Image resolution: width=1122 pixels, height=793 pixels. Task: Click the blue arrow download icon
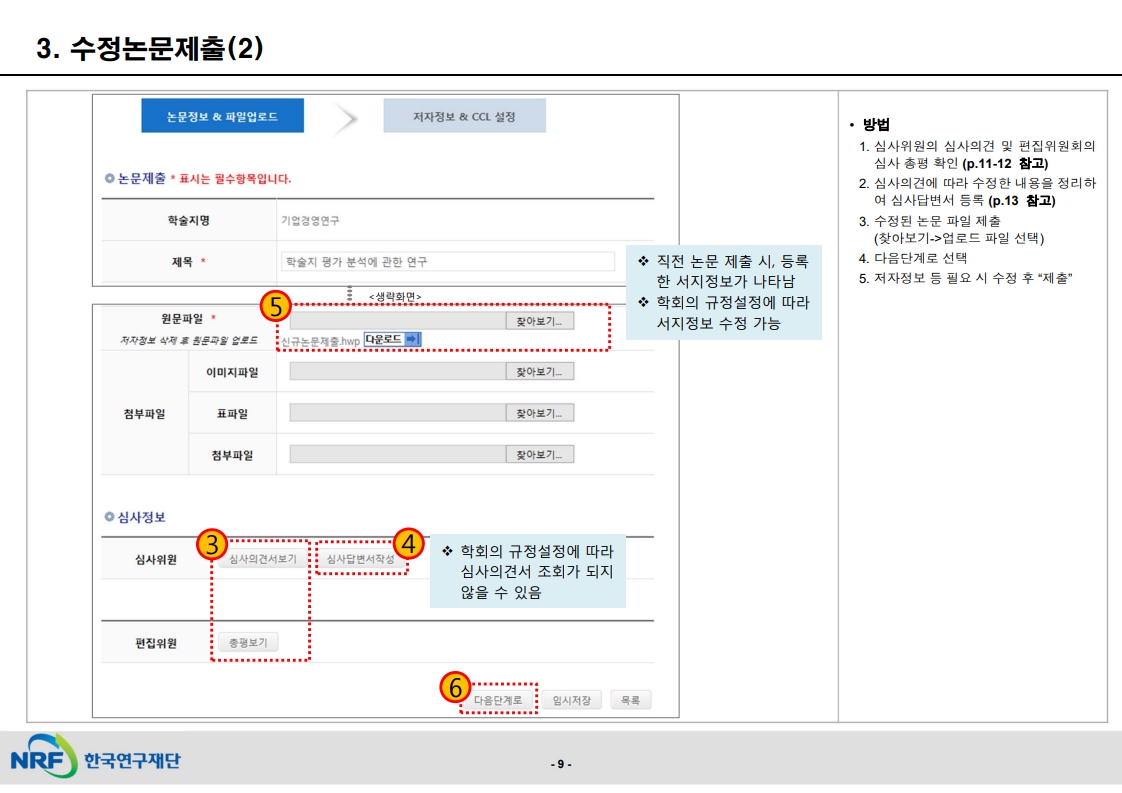(413, 339)
